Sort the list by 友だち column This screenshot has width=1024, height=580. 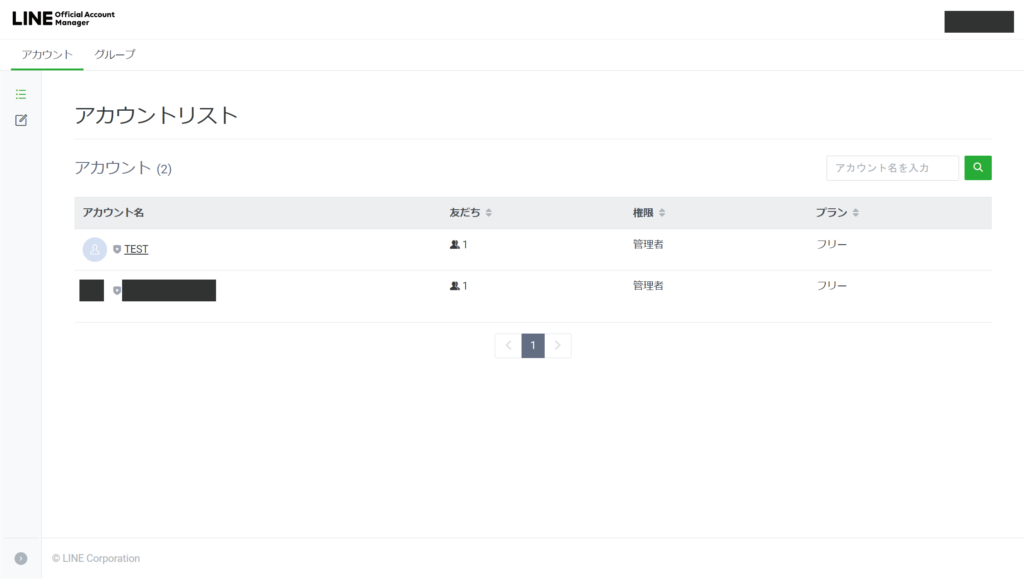[x=488, y=213]
